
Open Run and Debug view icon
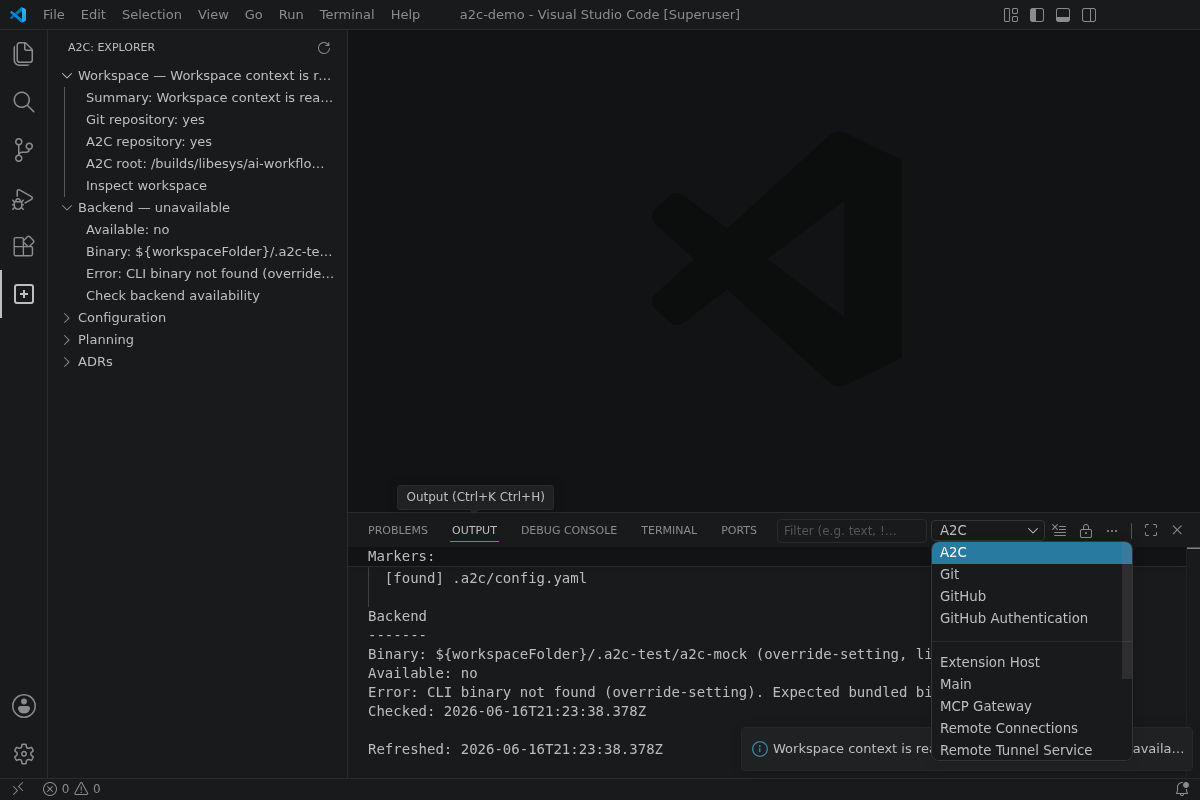click(23, 198)
